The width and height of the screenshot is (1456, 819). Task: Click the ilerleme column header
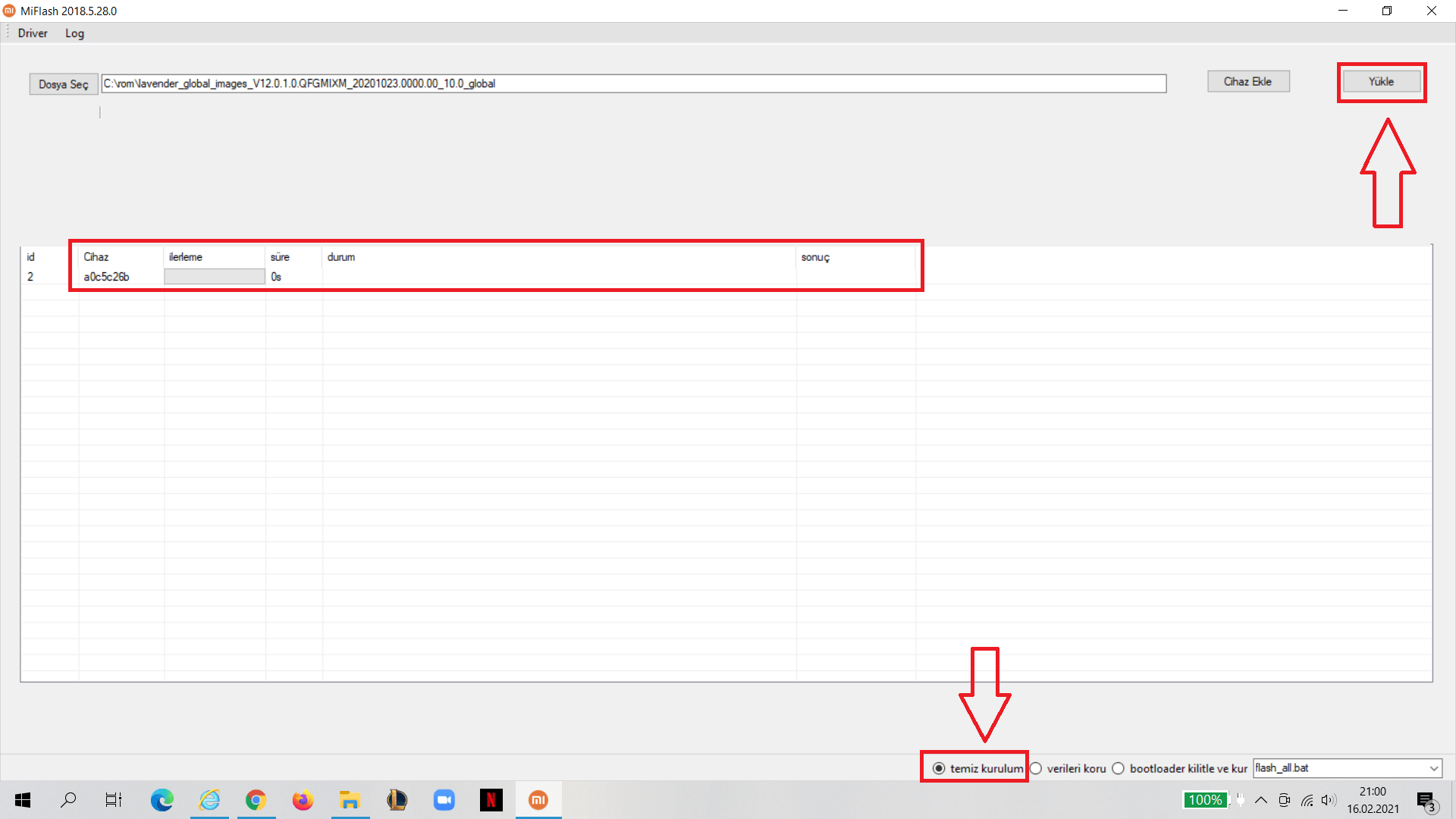tap(215, 257)
